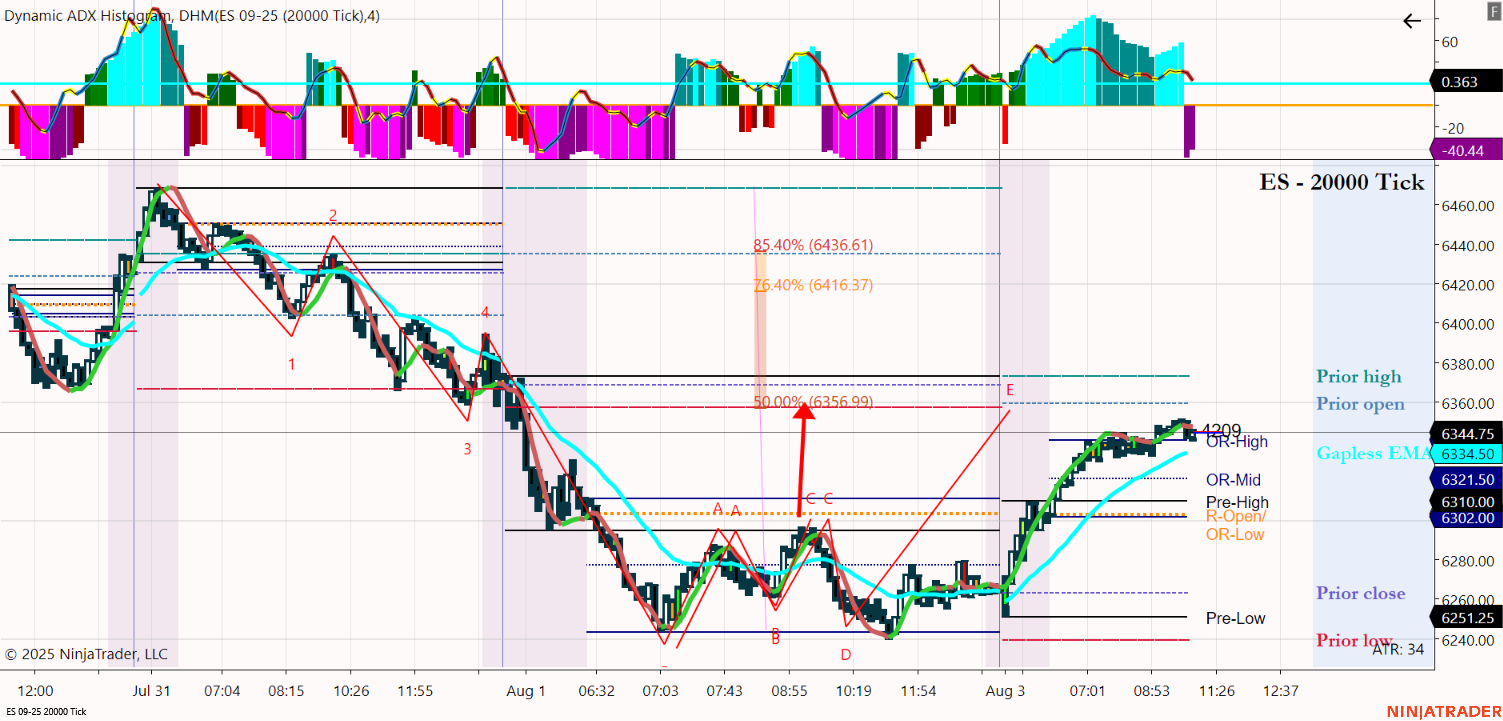1503x721 pixels.
Task: Click the 10:19 time axis label
Action: (x=854, y=690)
